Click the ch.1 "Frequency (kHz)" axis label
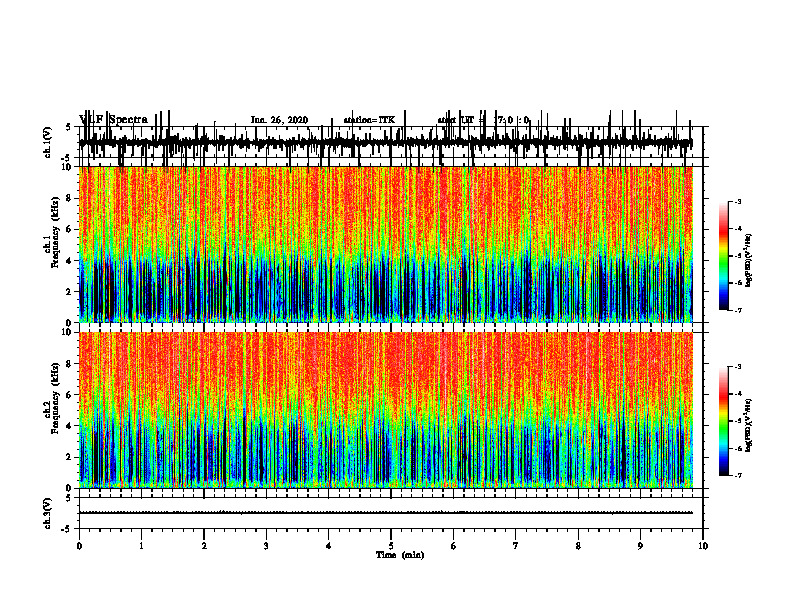Image resolution: width=792 pixels, height=612 pixels. click(x=56, y=232)
